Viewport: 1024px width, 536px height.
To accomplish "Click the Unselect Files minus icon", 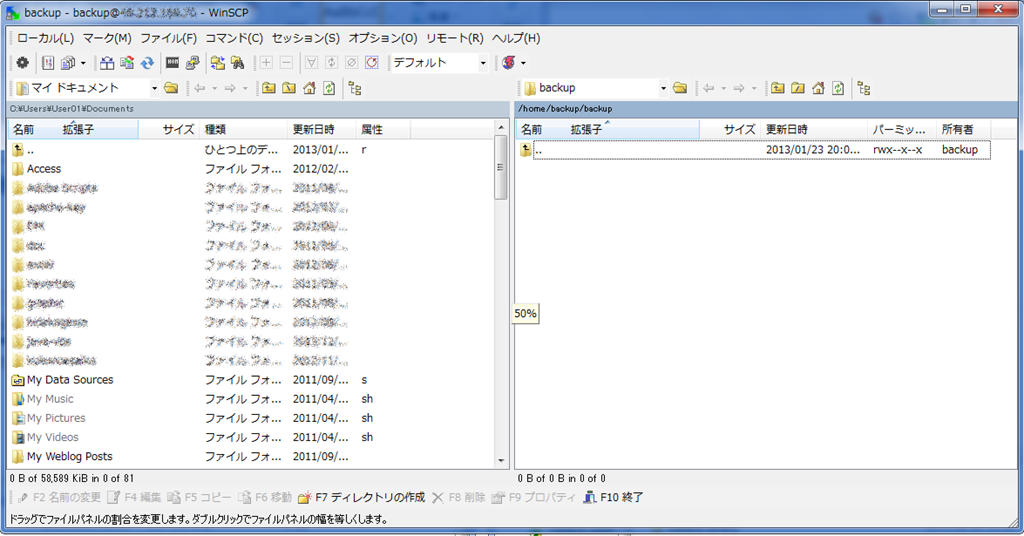I will pyautogui.click(x=286, y=63).
